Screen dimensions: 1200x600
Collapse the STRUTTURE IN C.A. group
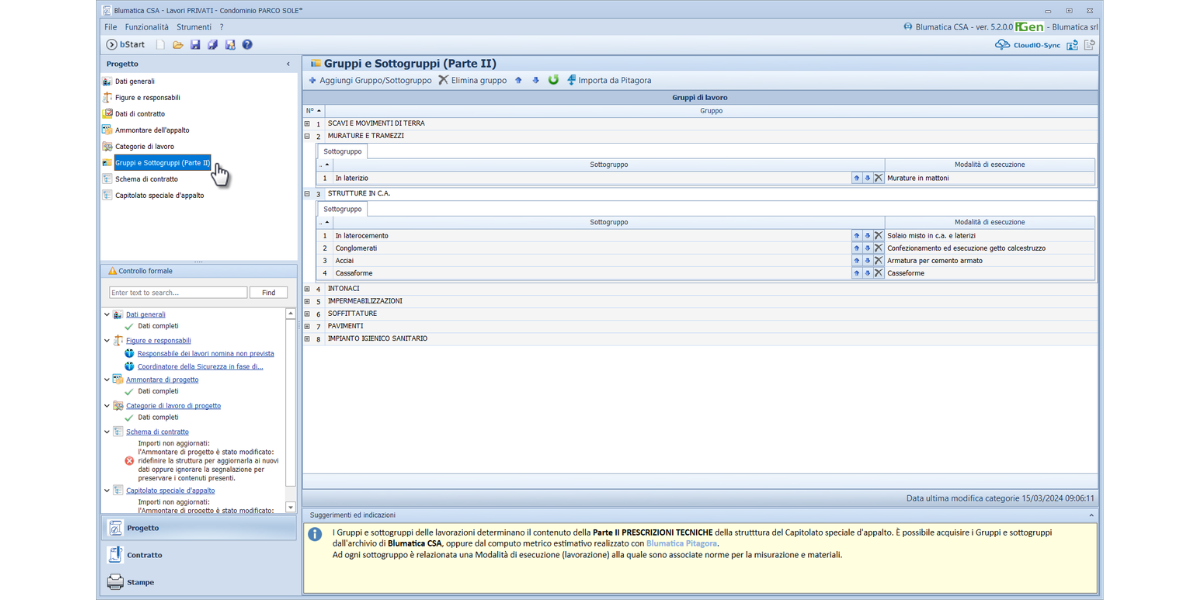[308, 194]
